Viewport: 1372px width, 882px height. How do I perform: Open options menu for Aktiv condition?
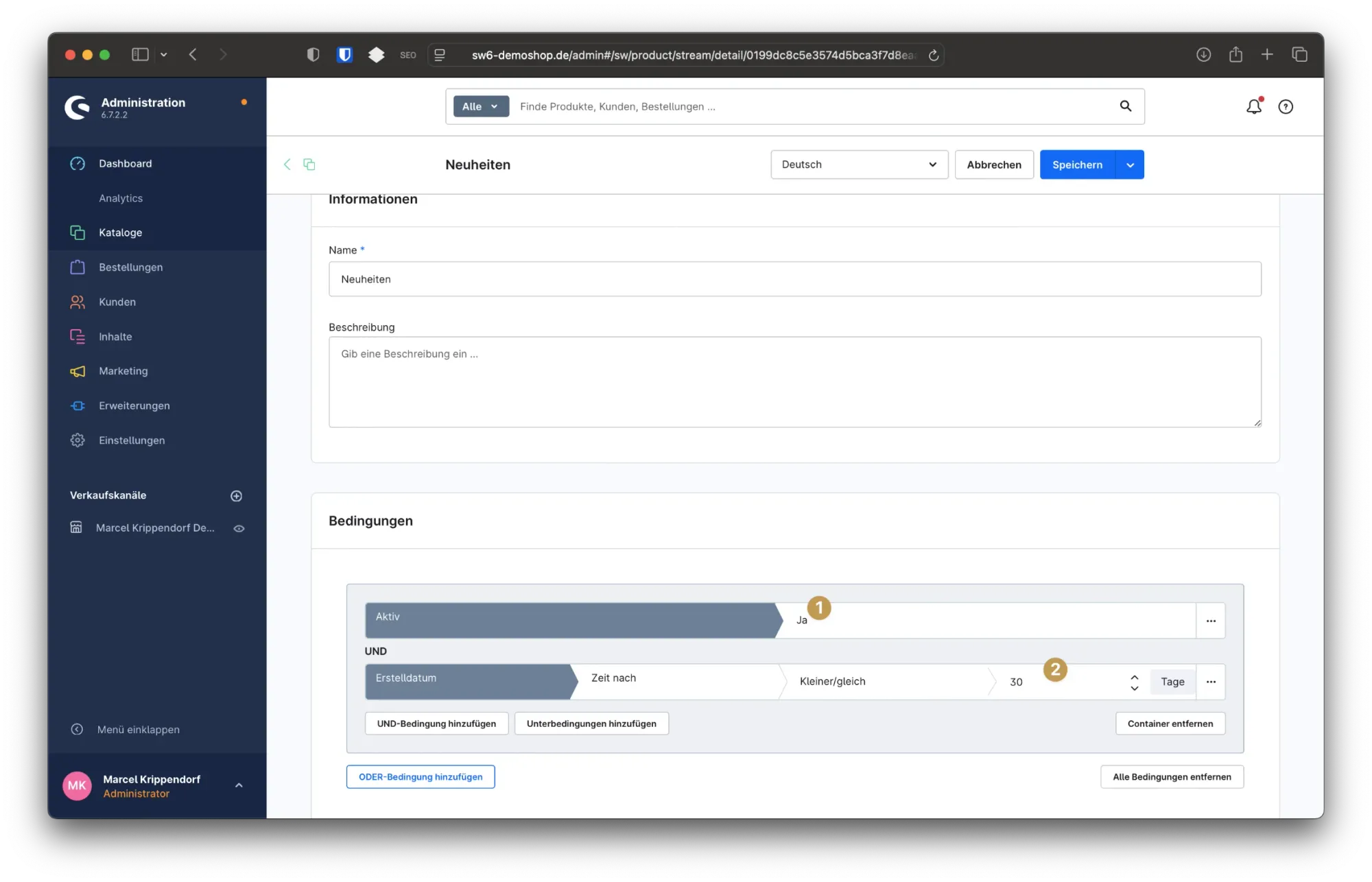(x=1211, y=621)
